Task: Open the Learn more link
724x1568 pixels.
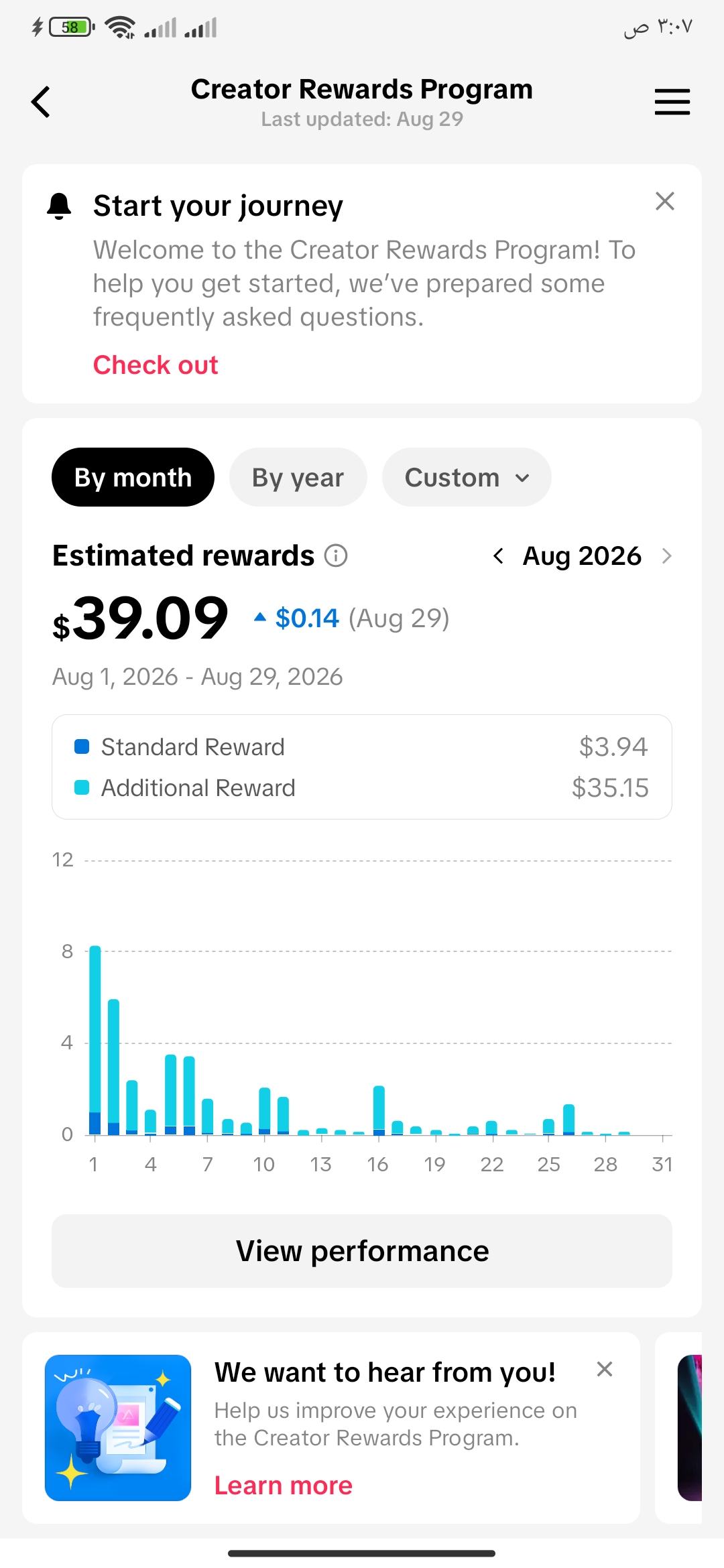Action: pos(284,1486)
